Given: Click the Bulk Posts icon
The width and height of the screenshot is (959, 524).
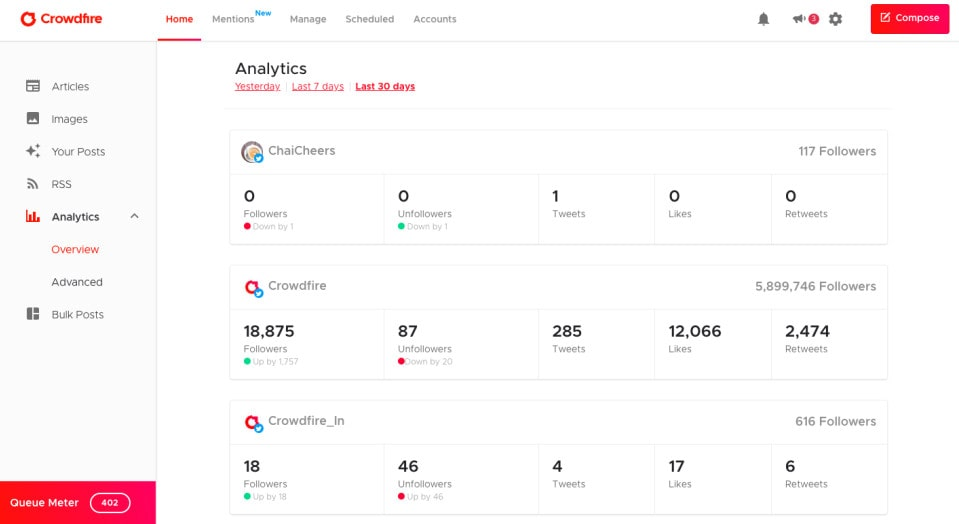Looking at the screenshot, I should click(x=33, y=314).
